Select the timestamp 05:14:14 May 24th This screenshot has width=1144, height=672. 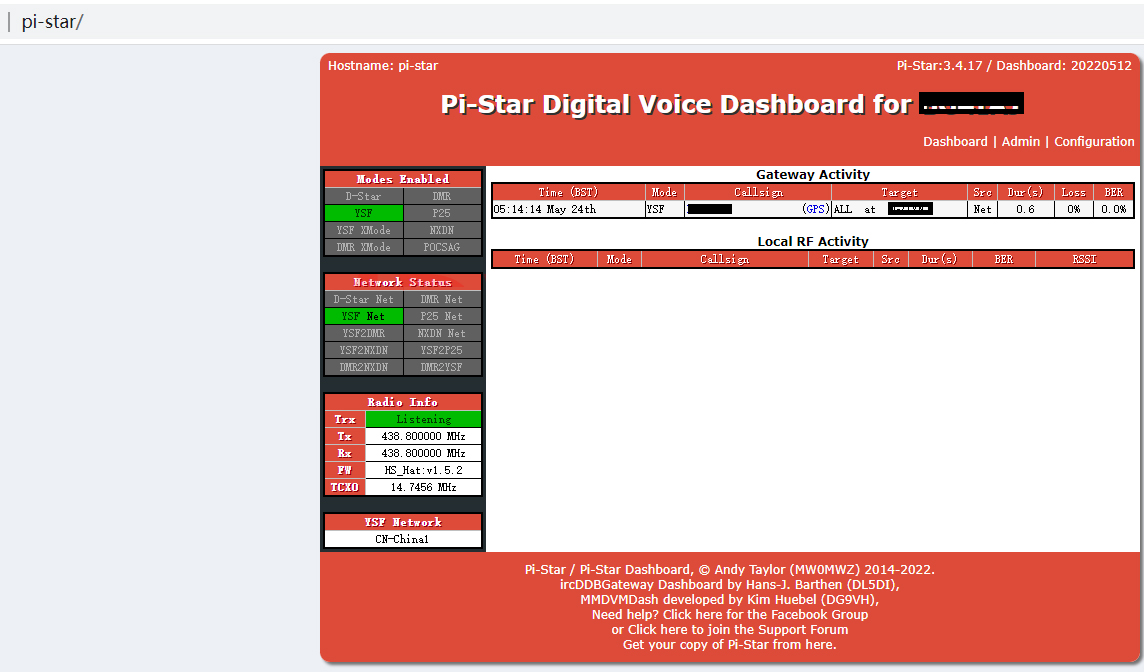tap(545, 209)
